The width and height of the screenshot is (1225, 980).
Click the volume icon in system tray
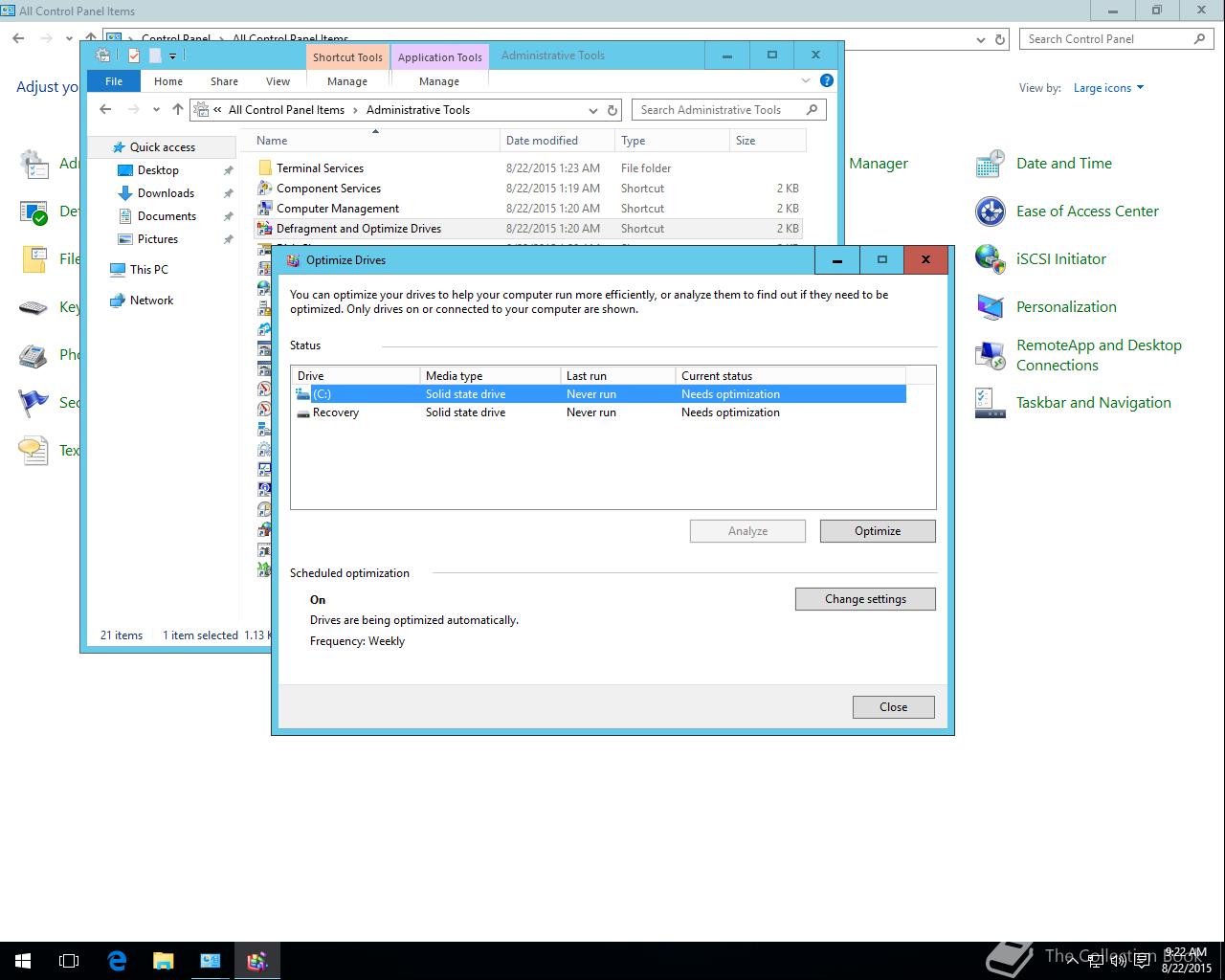[1117, 962]
